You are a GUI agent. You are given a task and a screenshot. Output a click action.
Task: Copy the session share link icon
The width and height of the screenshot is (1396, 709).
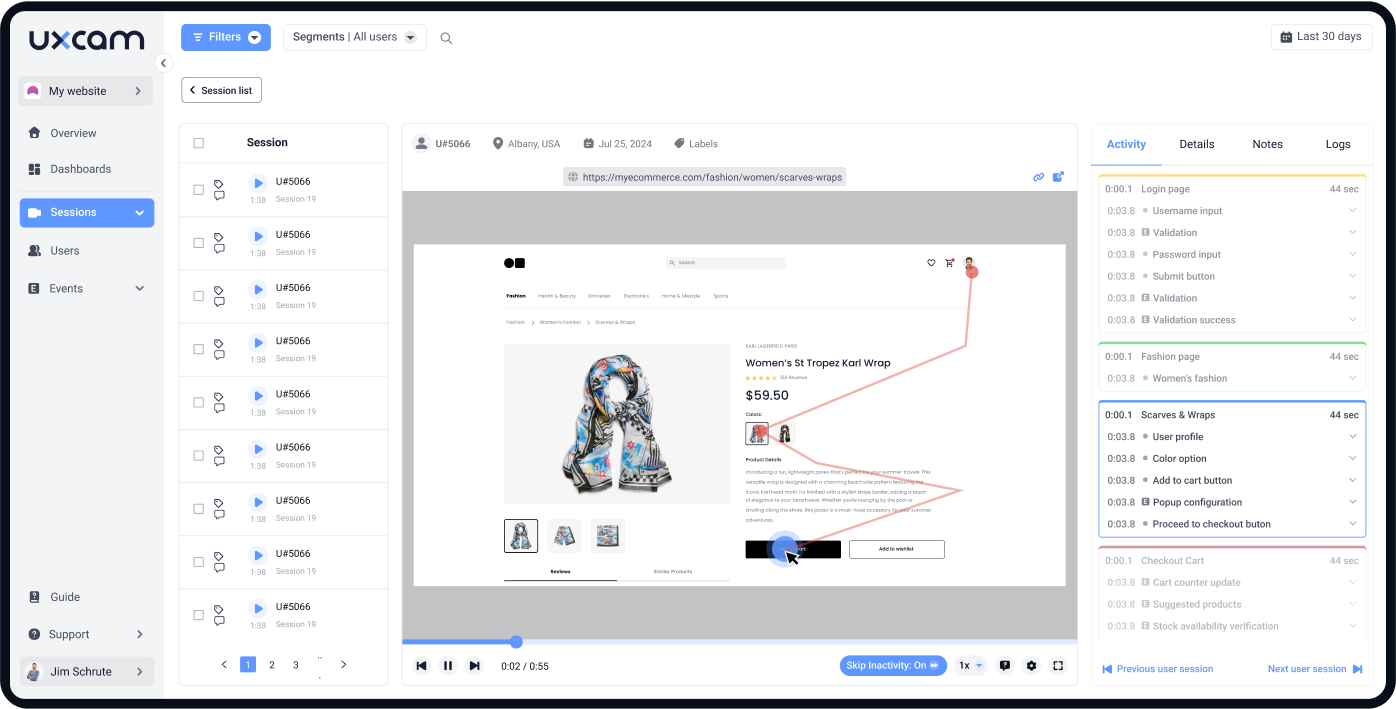[x=1038, y=176]
